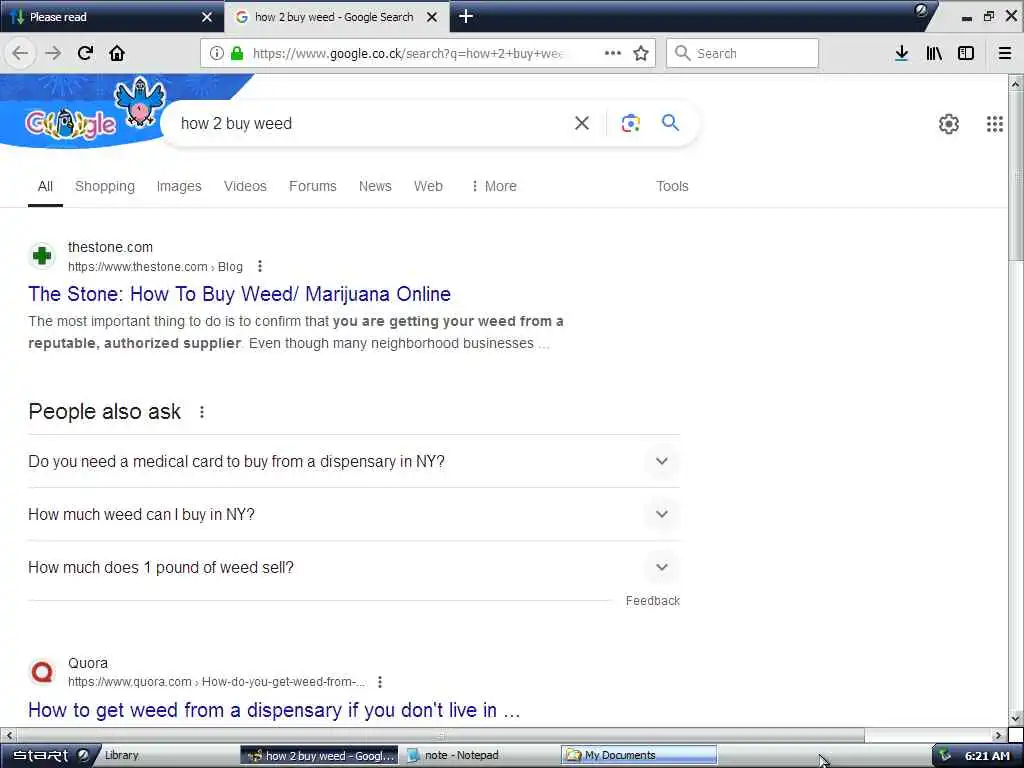Open the browser home page
The width and height of the screenshot is (1024, 768).
click(x=117, y=53)
